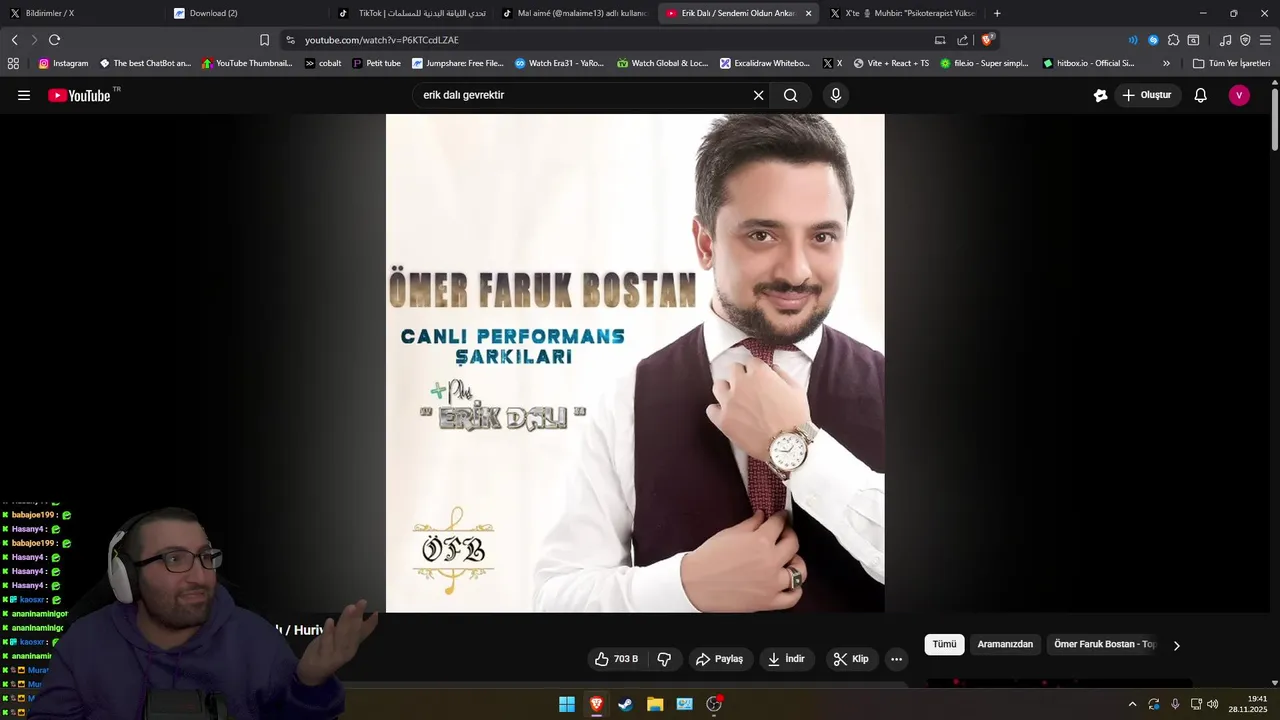Click the video player album artwork
The width and height of the screenshot is (1280, 720).
[635, 363]
